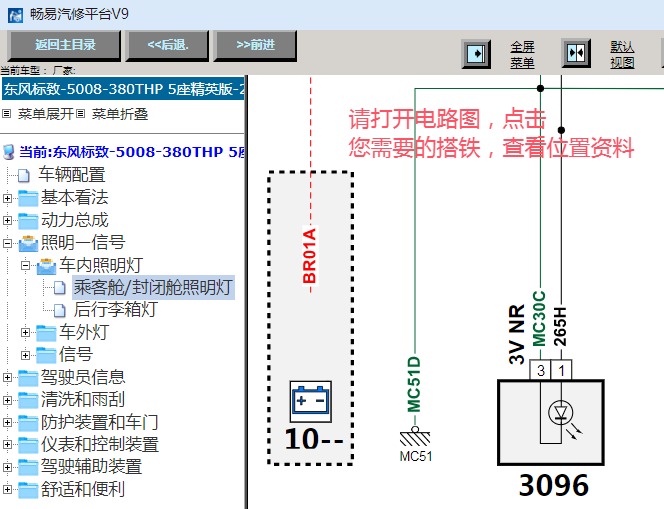
Task: Expand the 驾驶员信息 folder
Action: click(7, 377)
